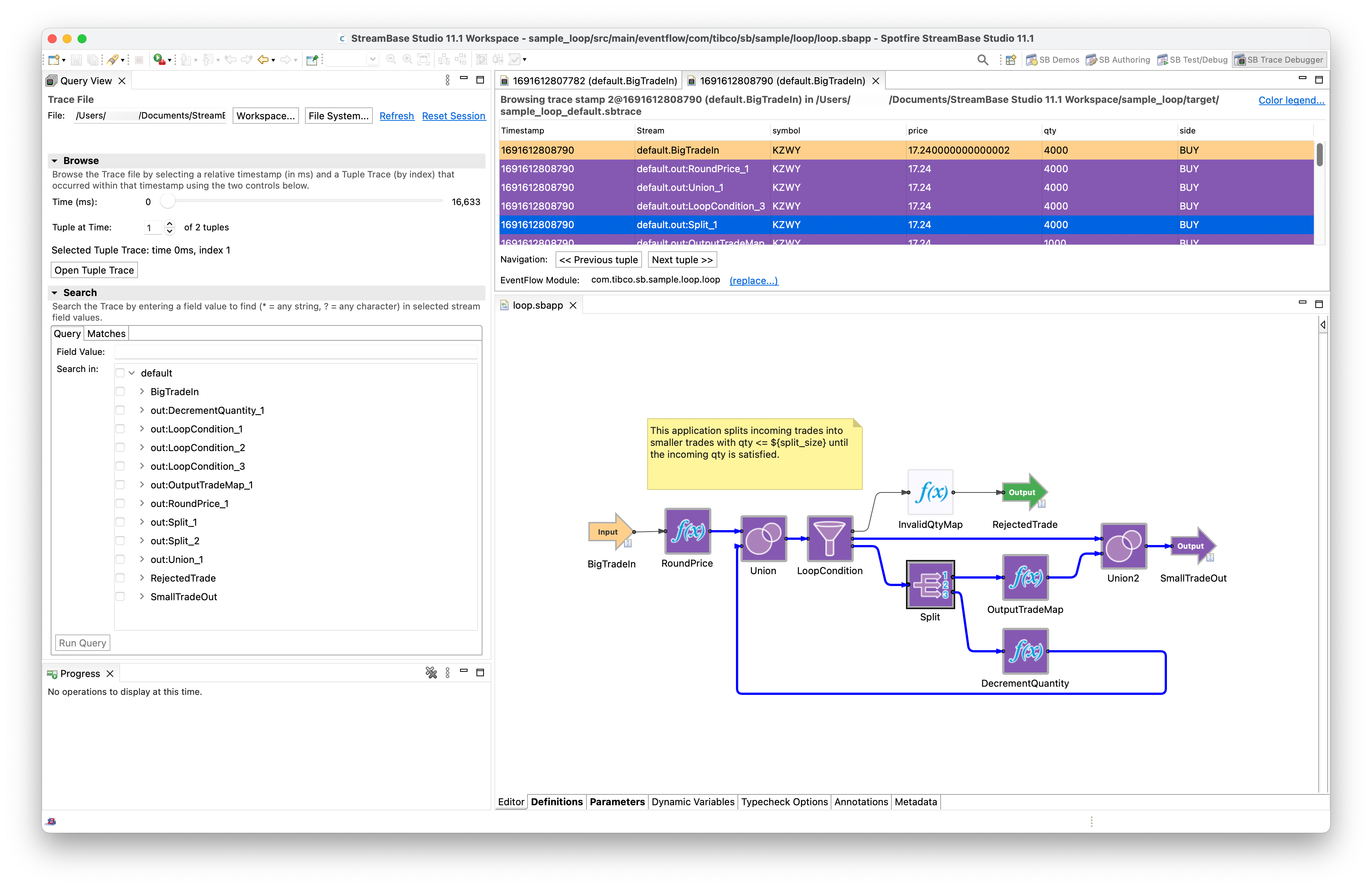The height and width of the screenshot is (888, 1372).
Task: Click the InvalidQtyMap function icon
Action: tap(930, 492)
